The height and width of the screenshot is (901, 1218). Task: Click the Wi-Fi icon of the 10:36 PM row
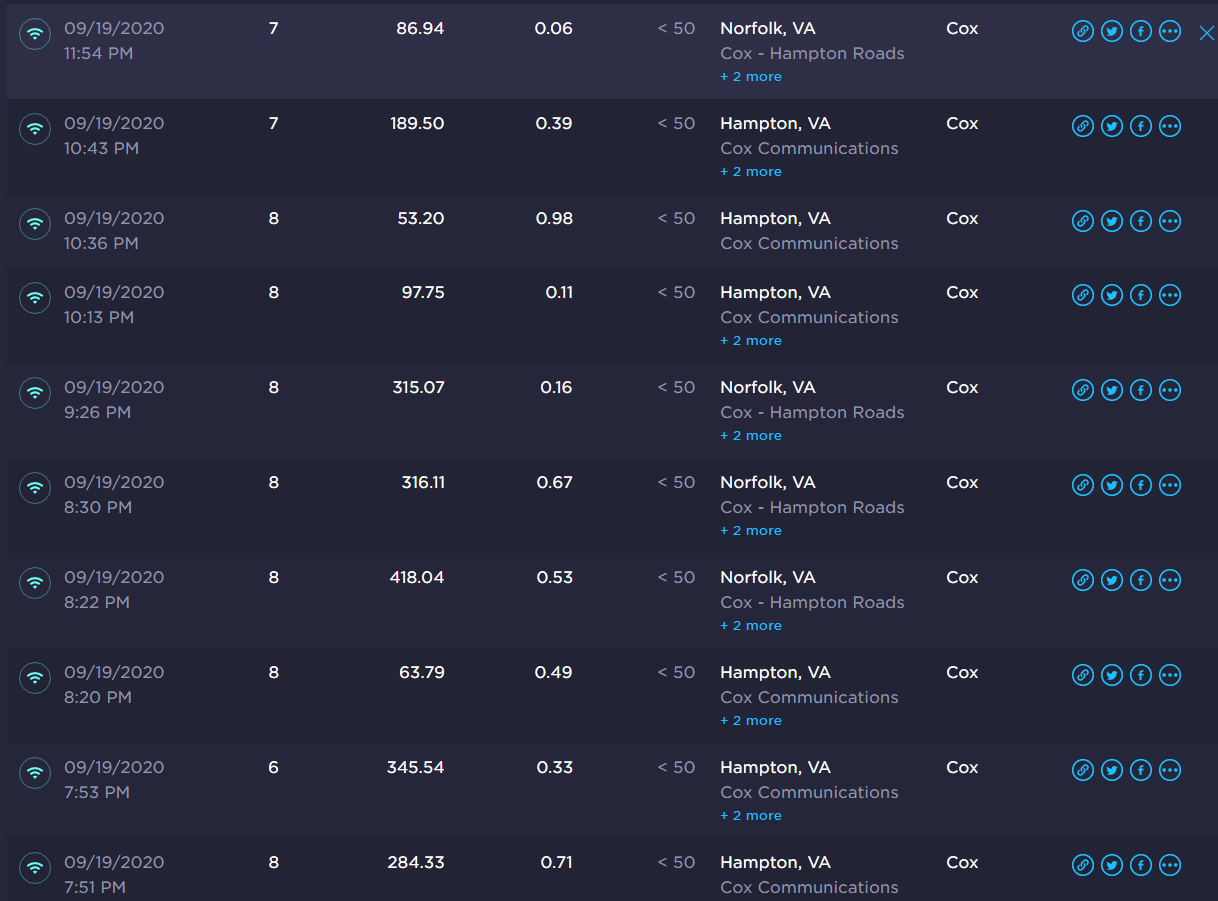click(x=35, y=224)
